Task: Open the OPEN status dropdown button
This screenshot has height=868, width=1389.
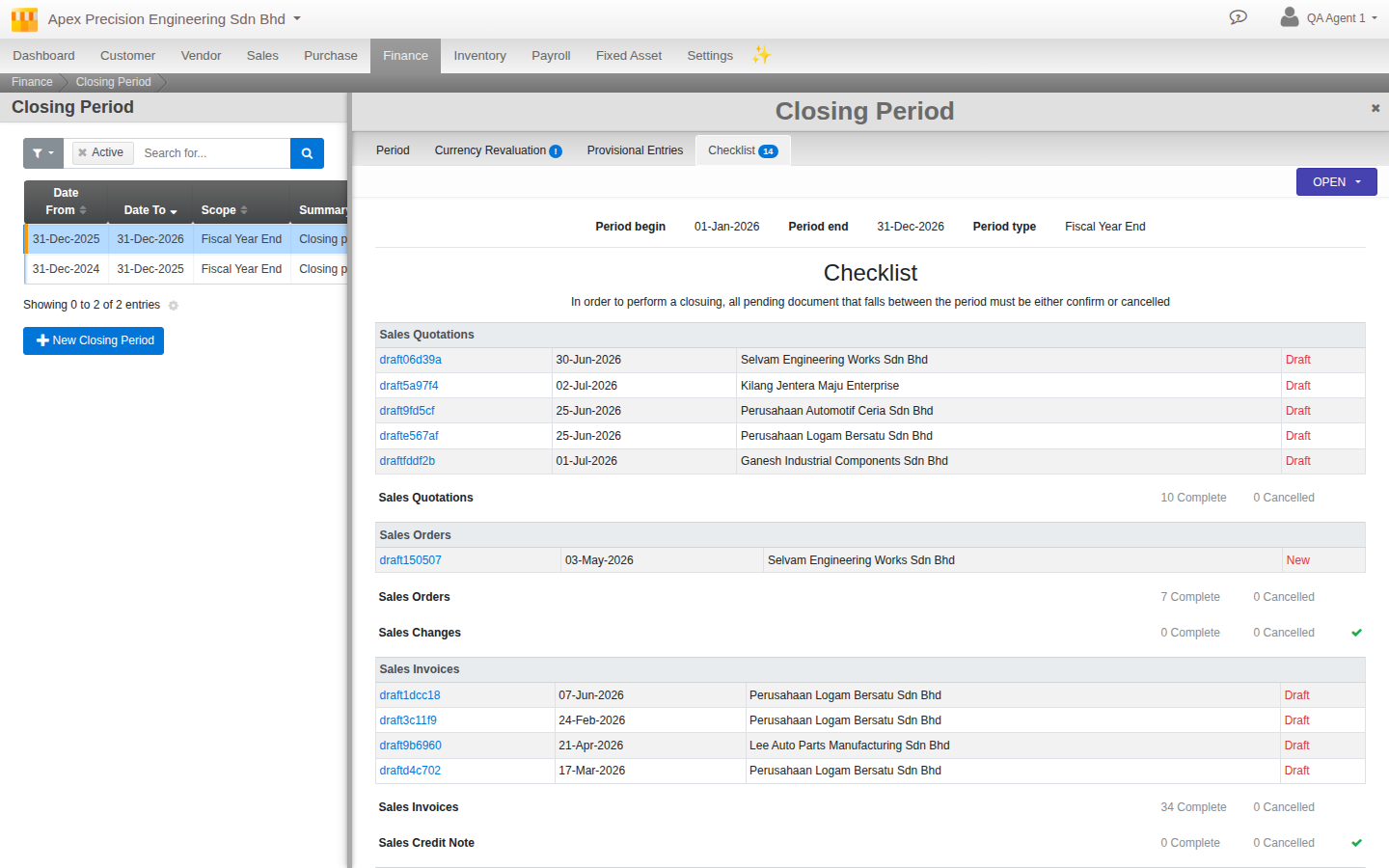Action: point(1336,182)
